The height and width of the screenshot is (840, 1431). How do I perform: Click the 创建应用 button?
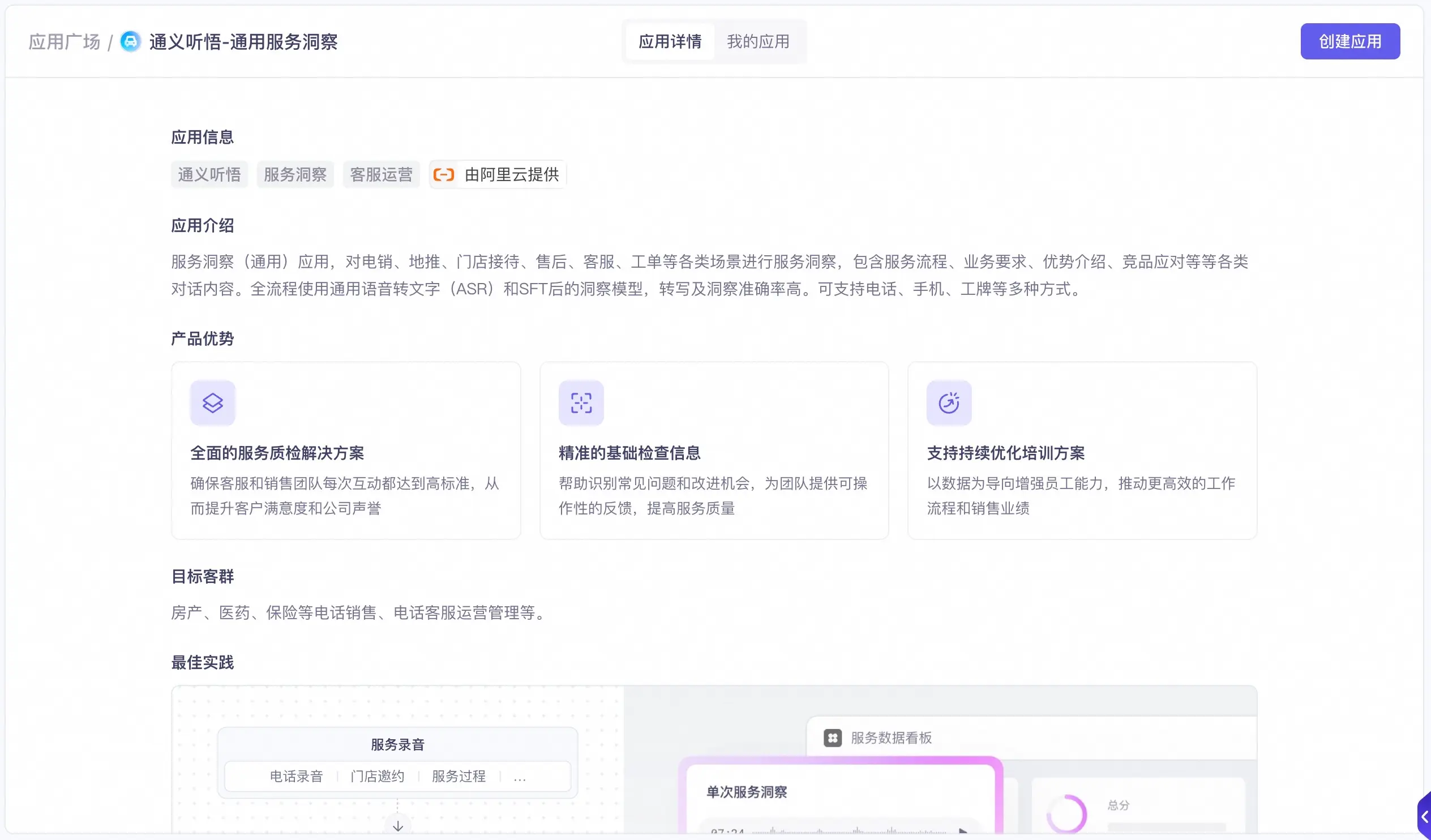pos(1350,41)
